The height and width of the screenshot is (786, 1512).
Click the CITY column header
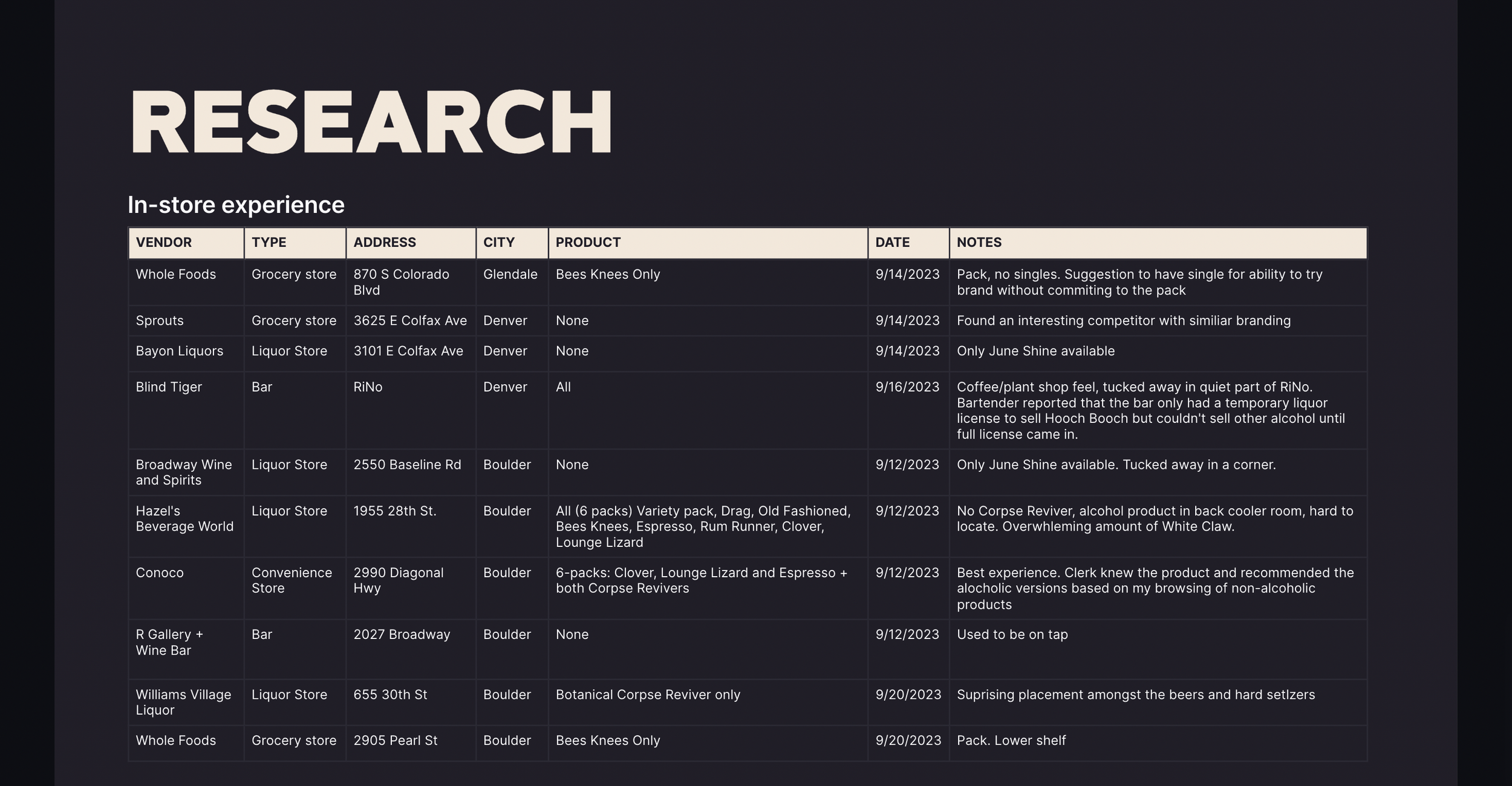click(512, 243)
